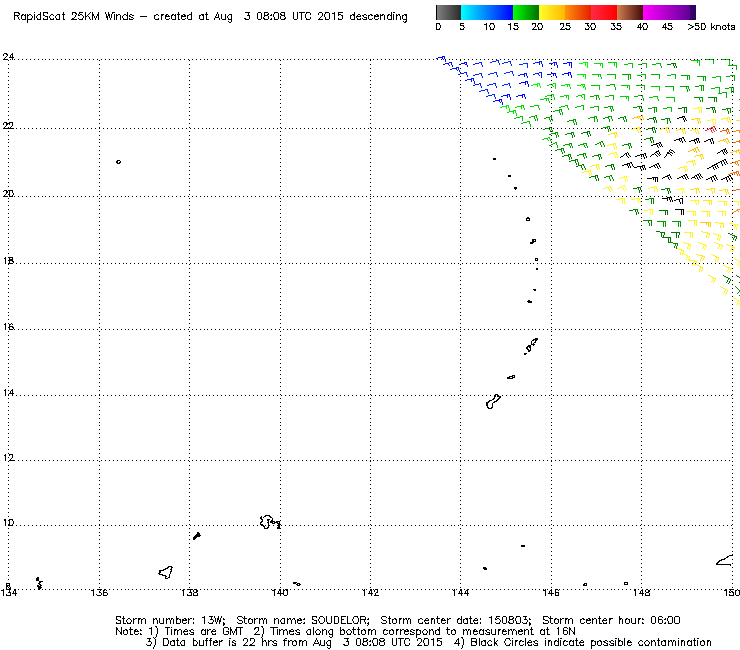Click the 'RapidScat 25KM Winds' title text

coord(74,17)
